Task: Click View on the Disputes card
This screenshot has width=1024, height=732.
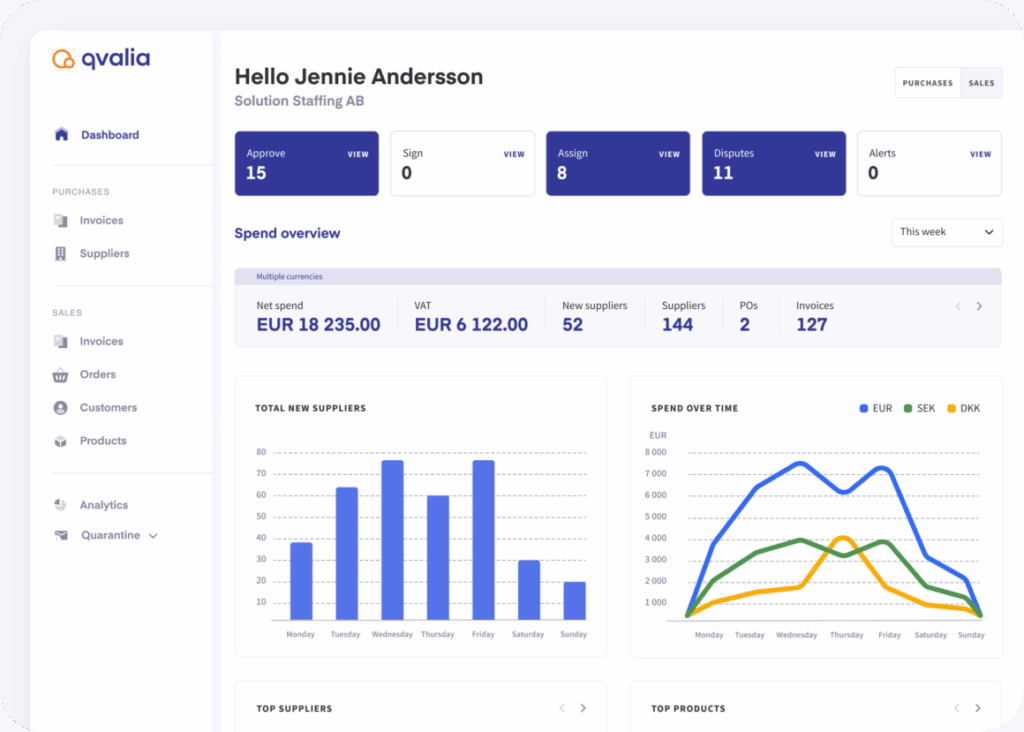Action: point(825,155)
